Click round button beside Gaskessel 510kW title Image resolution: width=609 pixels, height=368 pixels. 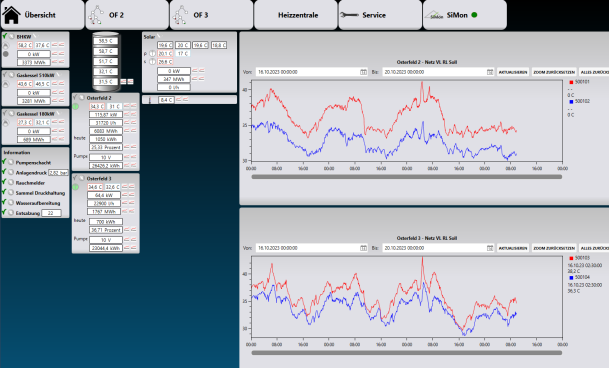(x=12, y=75)
